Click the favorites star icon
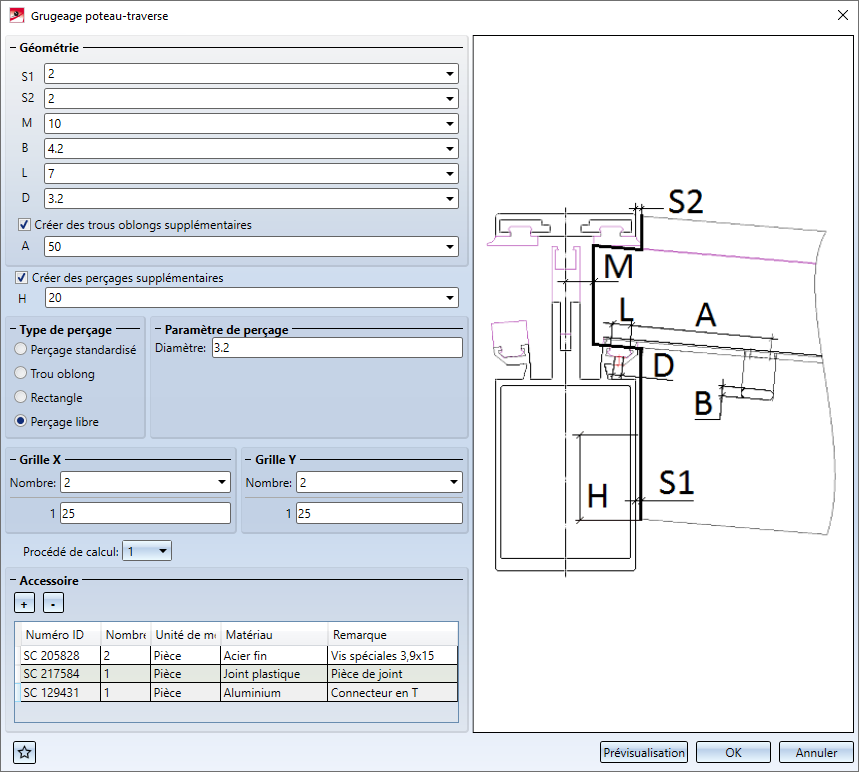 [x=24, y=752]
